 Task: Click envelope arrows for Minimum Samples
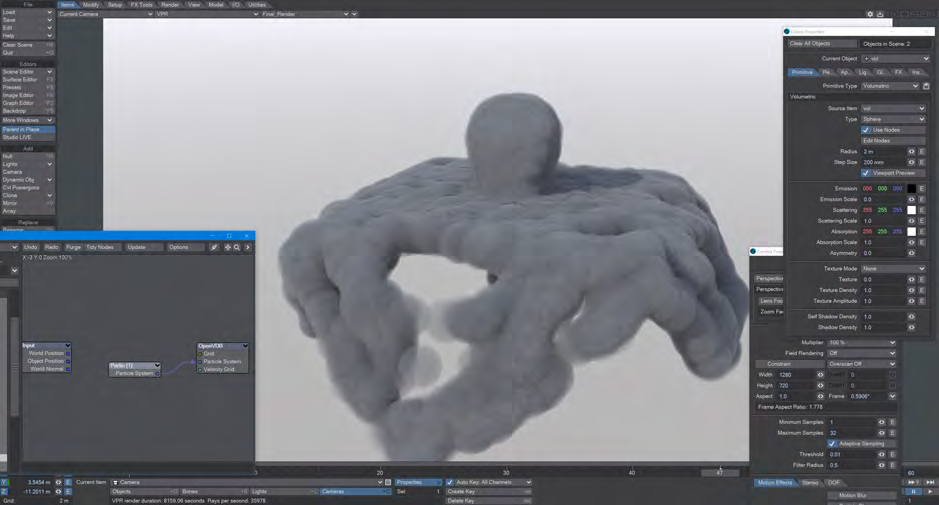[882, 422]
